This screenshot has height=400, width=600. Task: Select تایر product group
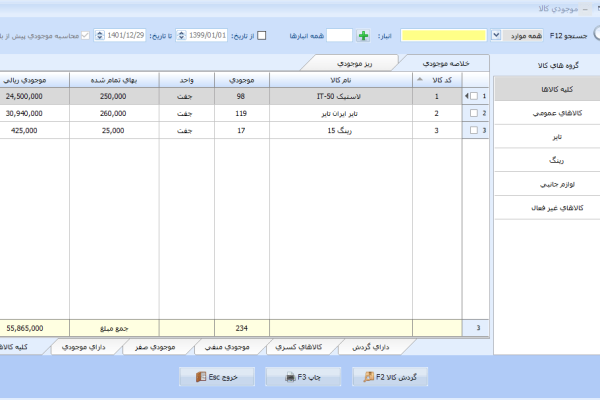pos(547,137)
